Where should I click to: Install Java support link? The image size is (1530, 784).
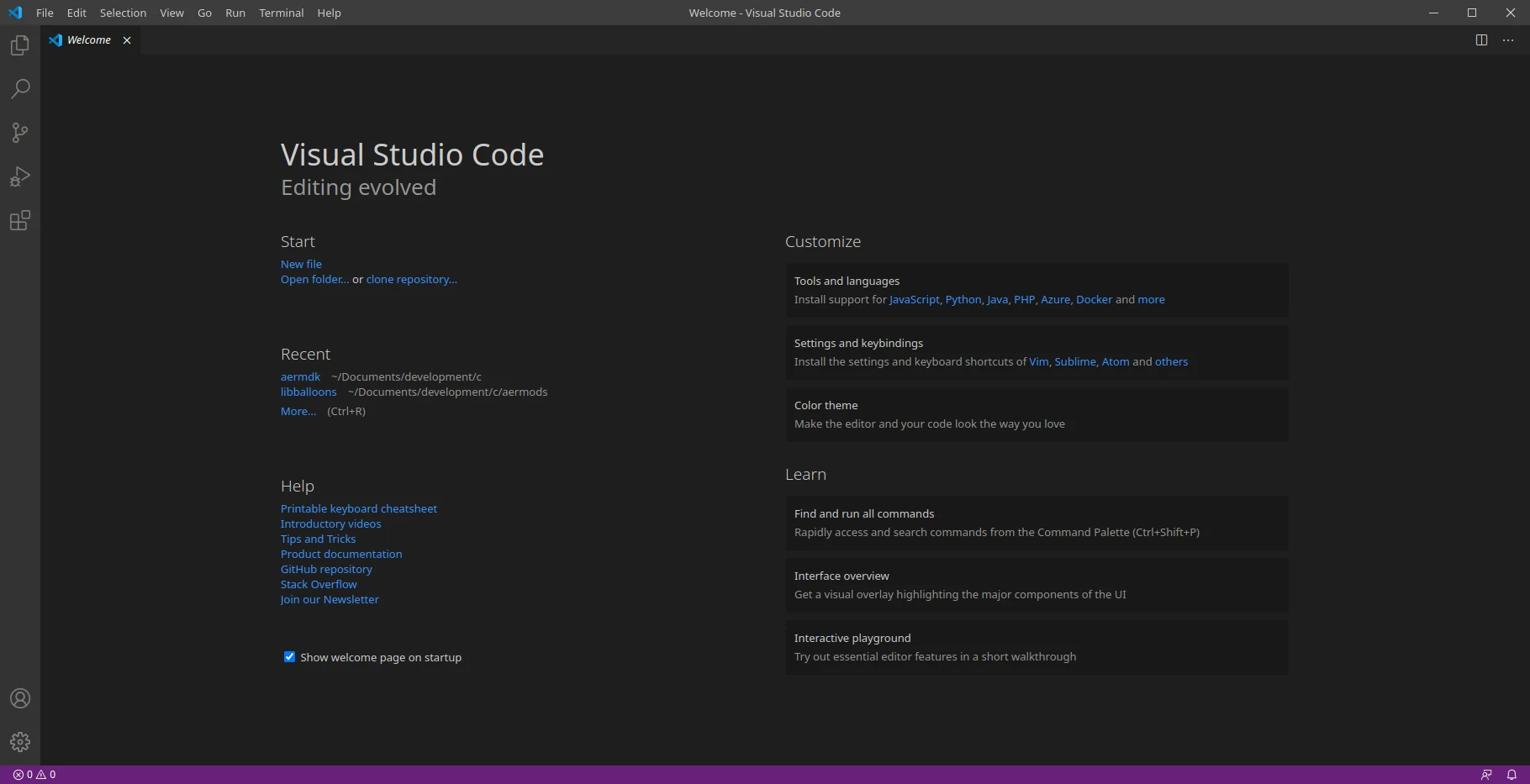pos(997,299)
